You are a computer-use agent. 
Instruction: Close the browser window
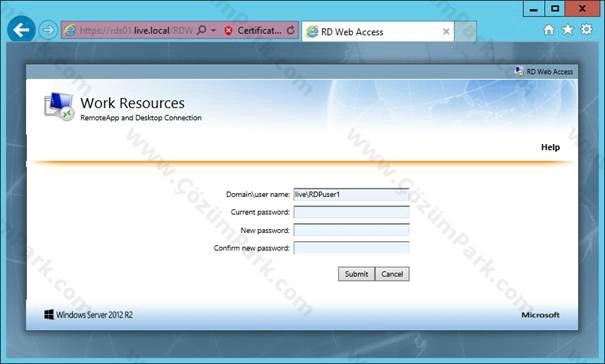(583, 8)
